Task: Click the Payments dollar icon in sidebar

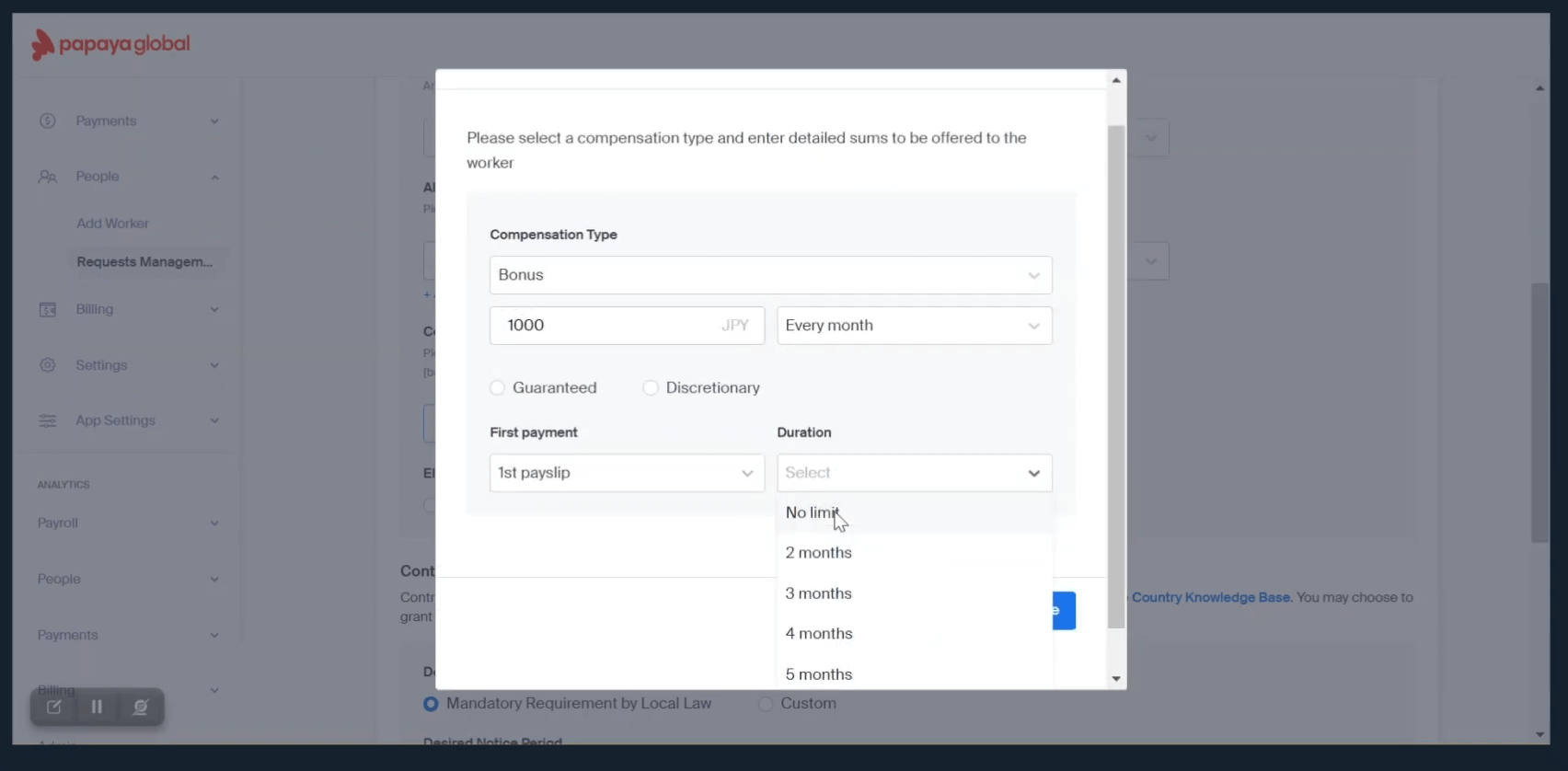Action: [x=48, y=121]
